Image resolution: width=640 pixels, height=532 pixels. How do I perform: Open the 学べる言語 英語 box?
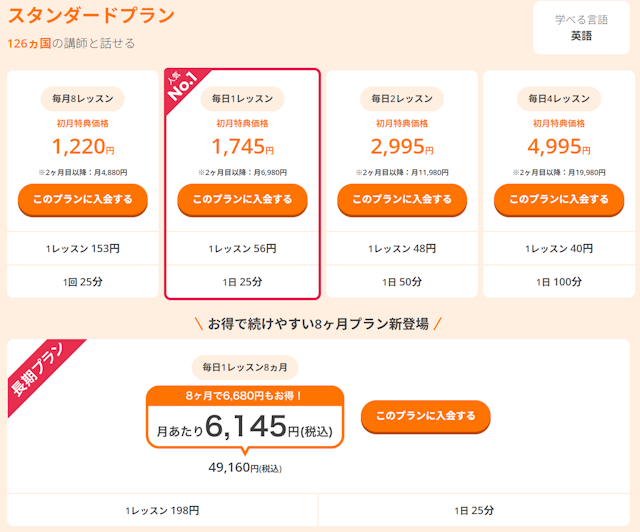point(582,27)
